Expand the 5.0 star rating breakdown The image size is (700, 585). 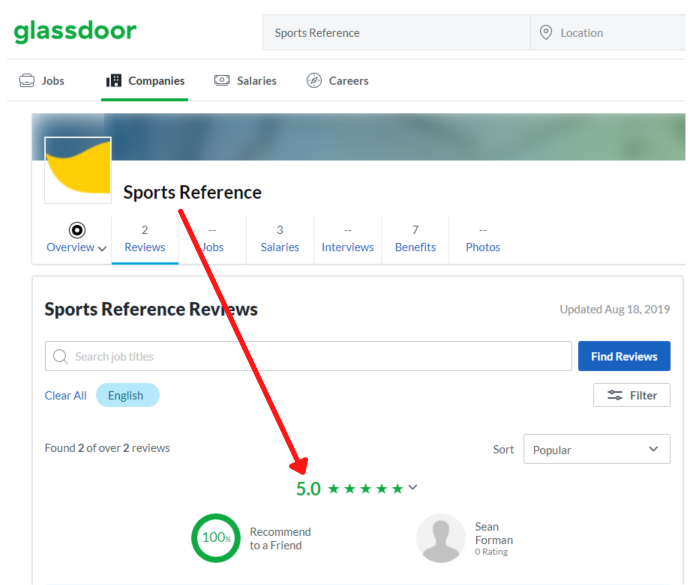click(x=413, y=488)
